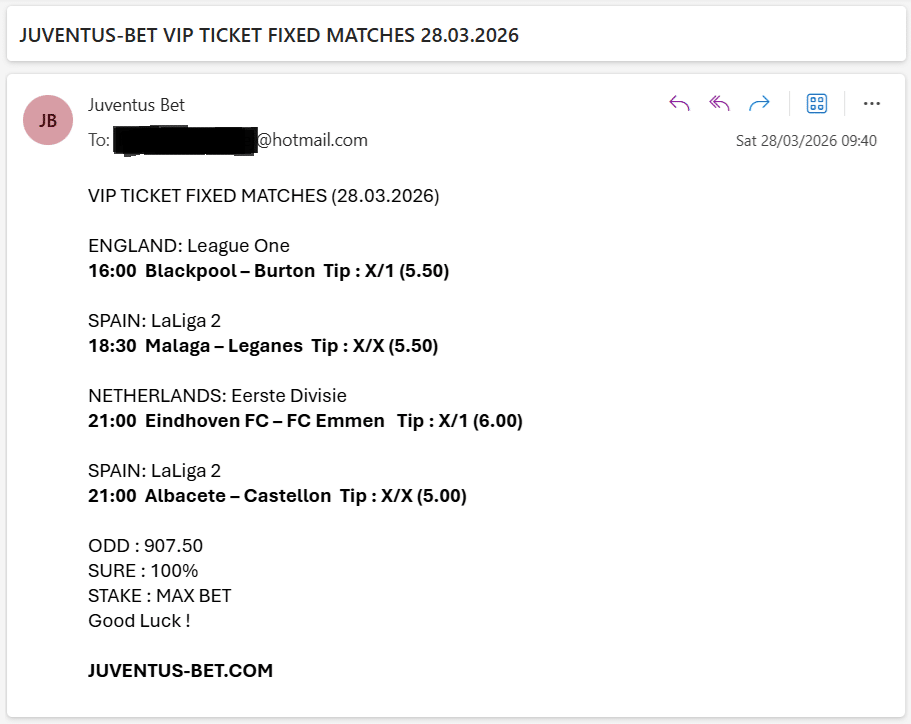Screen dimensions: 911x724
Task: Open the Apps grid icon
Action: click(817, 103)
